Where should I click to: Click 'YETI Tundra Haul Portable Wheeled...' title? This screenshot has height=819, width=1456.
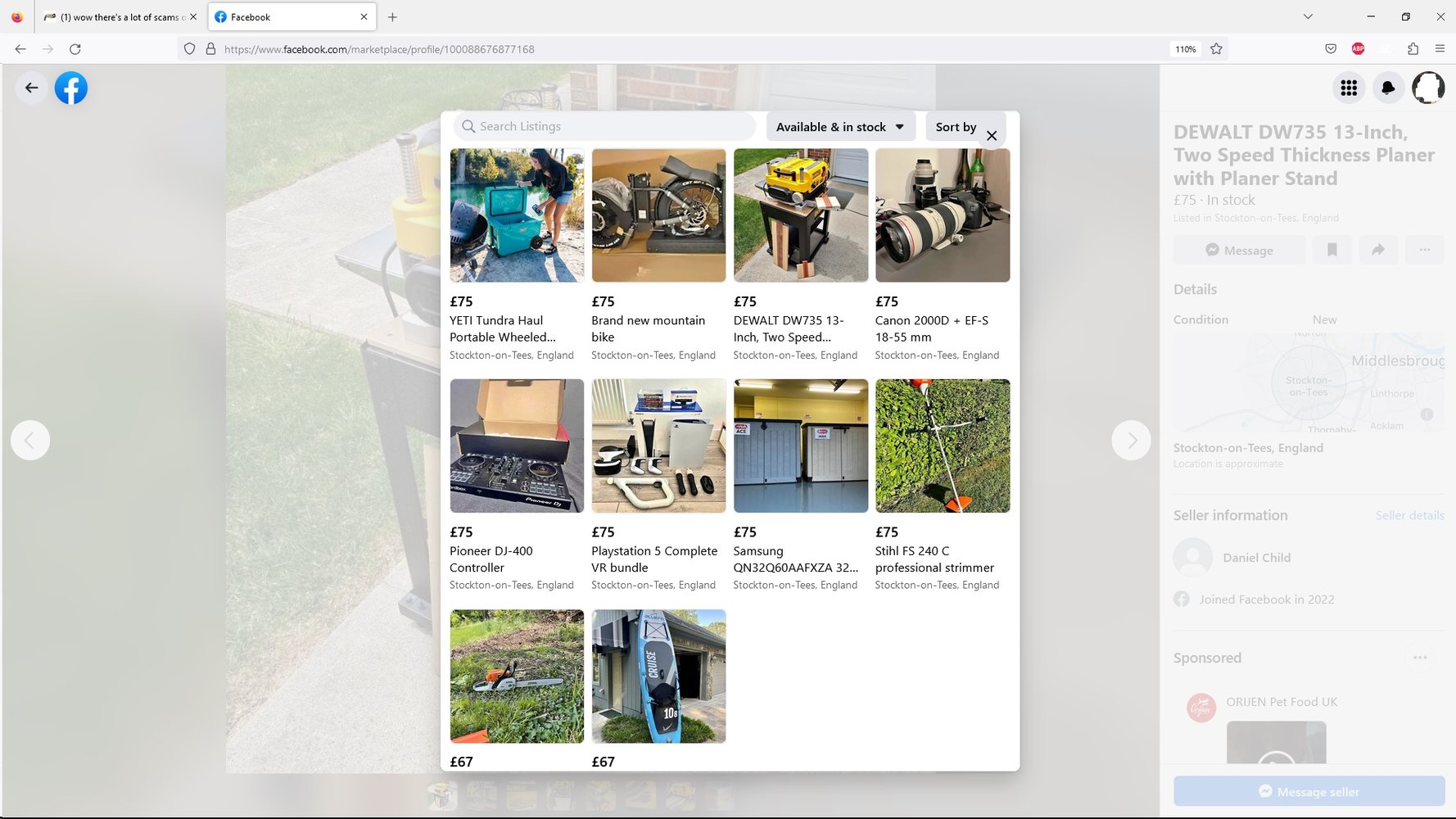click(x=502, y=328)
